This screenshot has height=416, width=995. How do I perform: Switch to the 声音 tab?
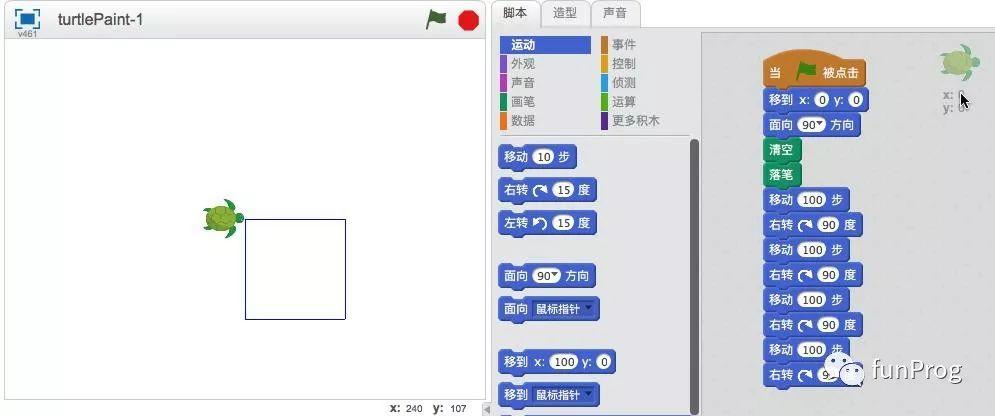click(x=614, y=13)
